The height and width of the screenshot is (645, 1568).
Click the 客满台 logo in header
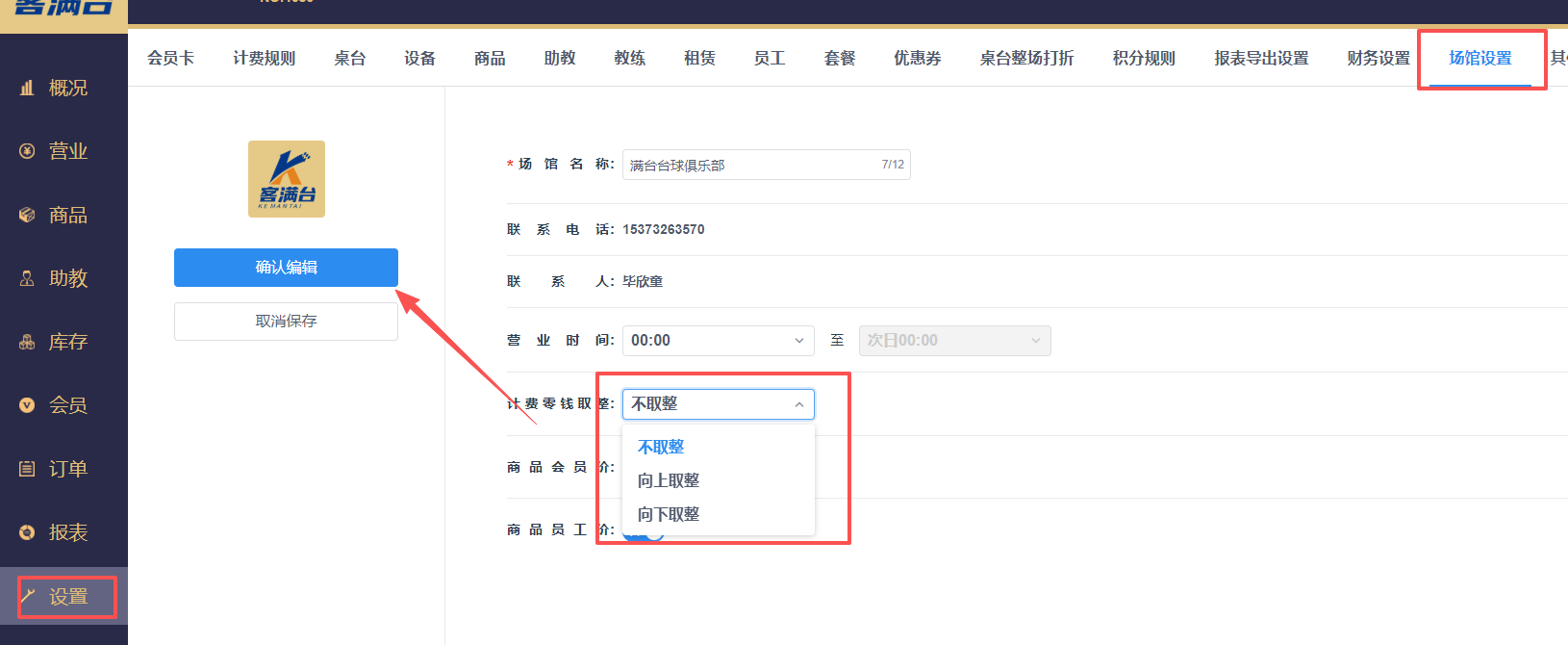coord(63,7)
